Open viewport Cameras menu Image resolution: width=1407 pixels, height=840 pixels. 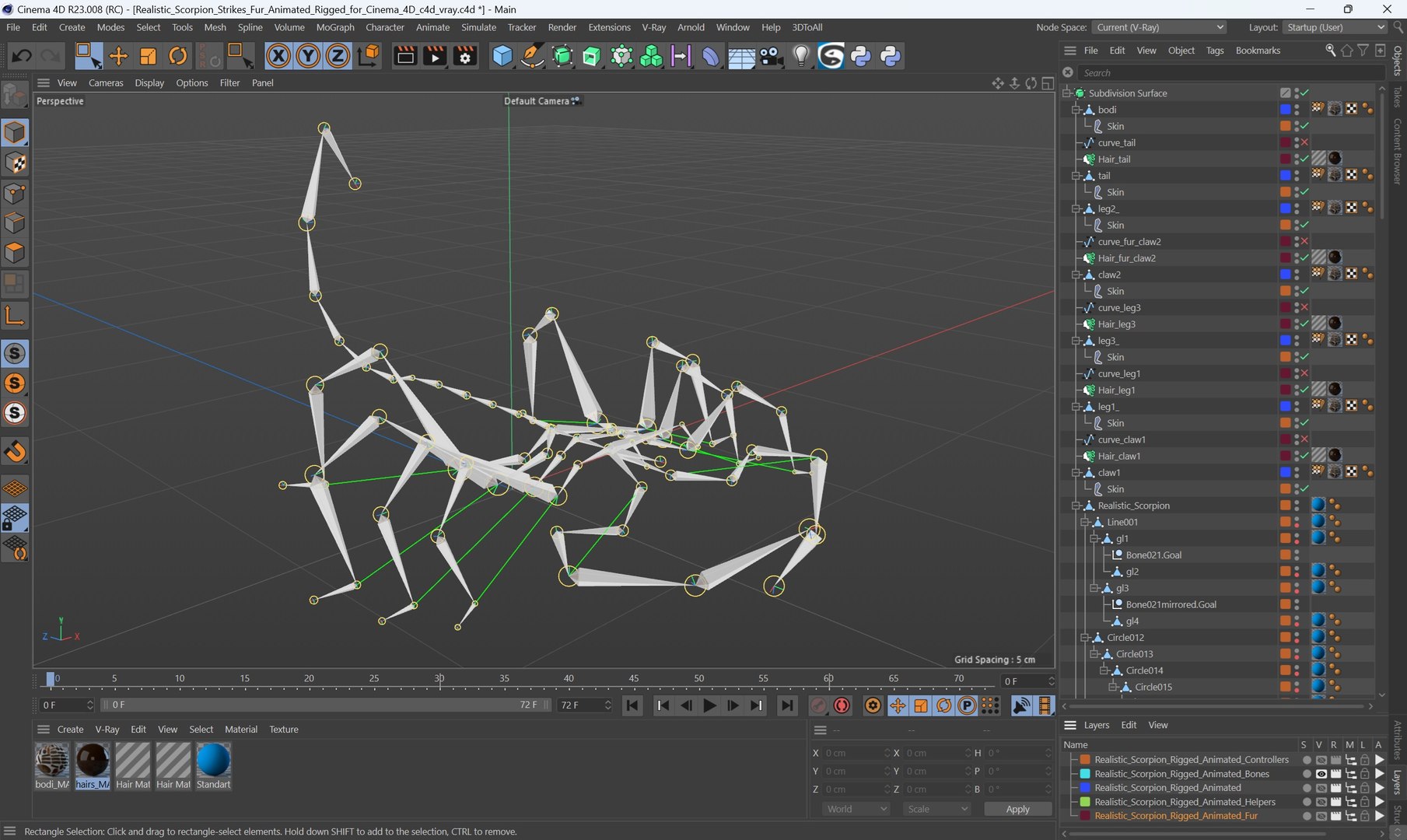pyautogui.click(x=106, y=83)
